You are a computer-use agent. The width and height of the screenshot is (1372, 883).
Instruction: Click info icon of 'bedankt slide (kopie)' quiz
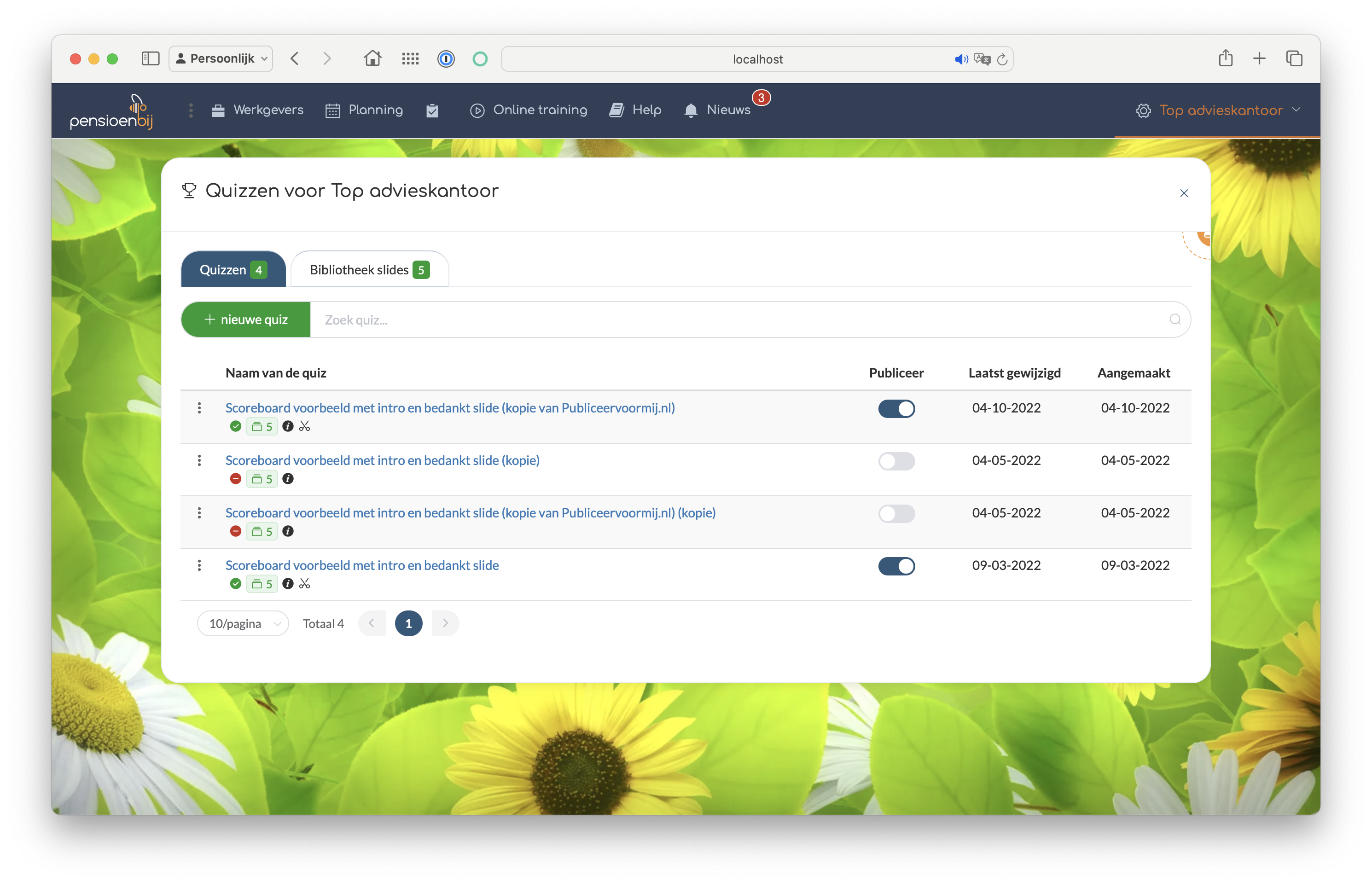click(x=288, y=479)
